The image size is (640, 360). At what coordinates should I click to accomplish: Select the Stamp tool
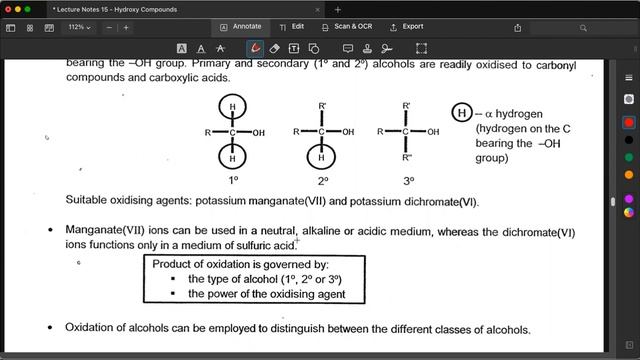[x=367, y=49]
